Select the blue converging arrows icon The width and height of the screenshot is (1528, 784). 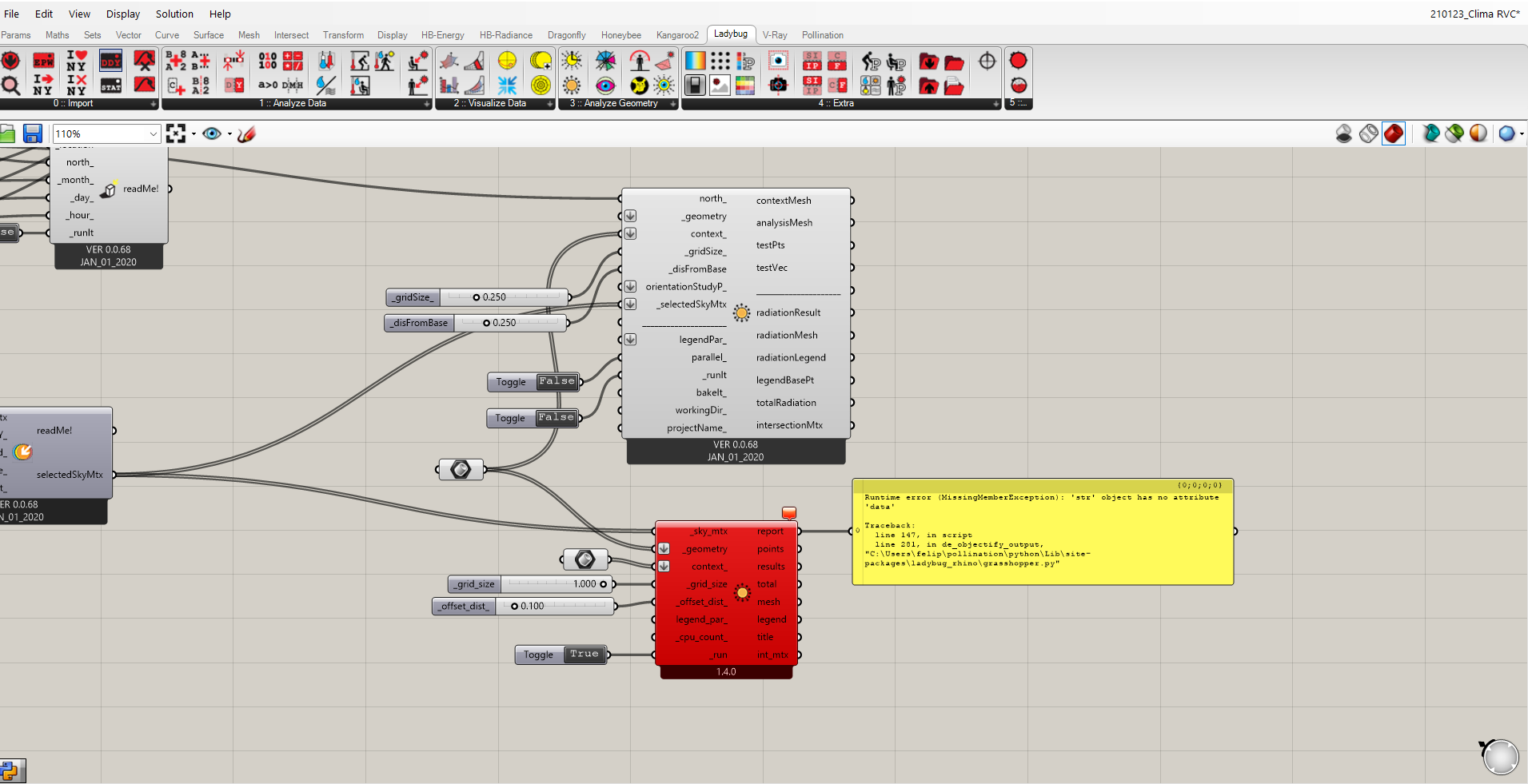click(507, 85)
